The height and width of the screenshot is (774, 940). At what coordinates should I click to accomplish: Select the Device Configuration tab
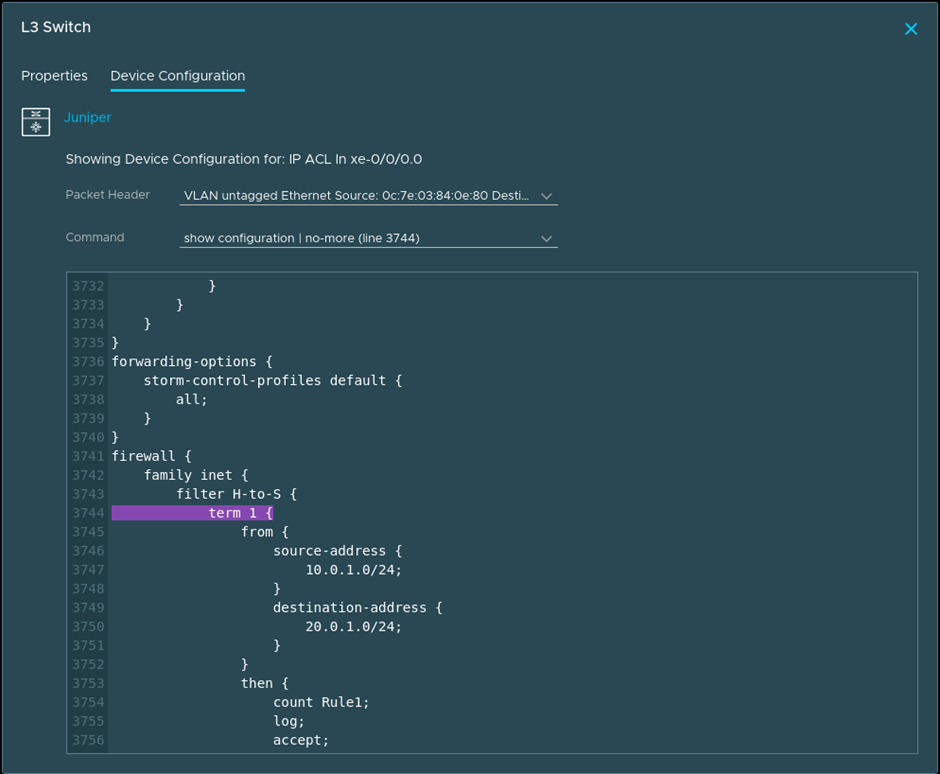pos(177,76)
